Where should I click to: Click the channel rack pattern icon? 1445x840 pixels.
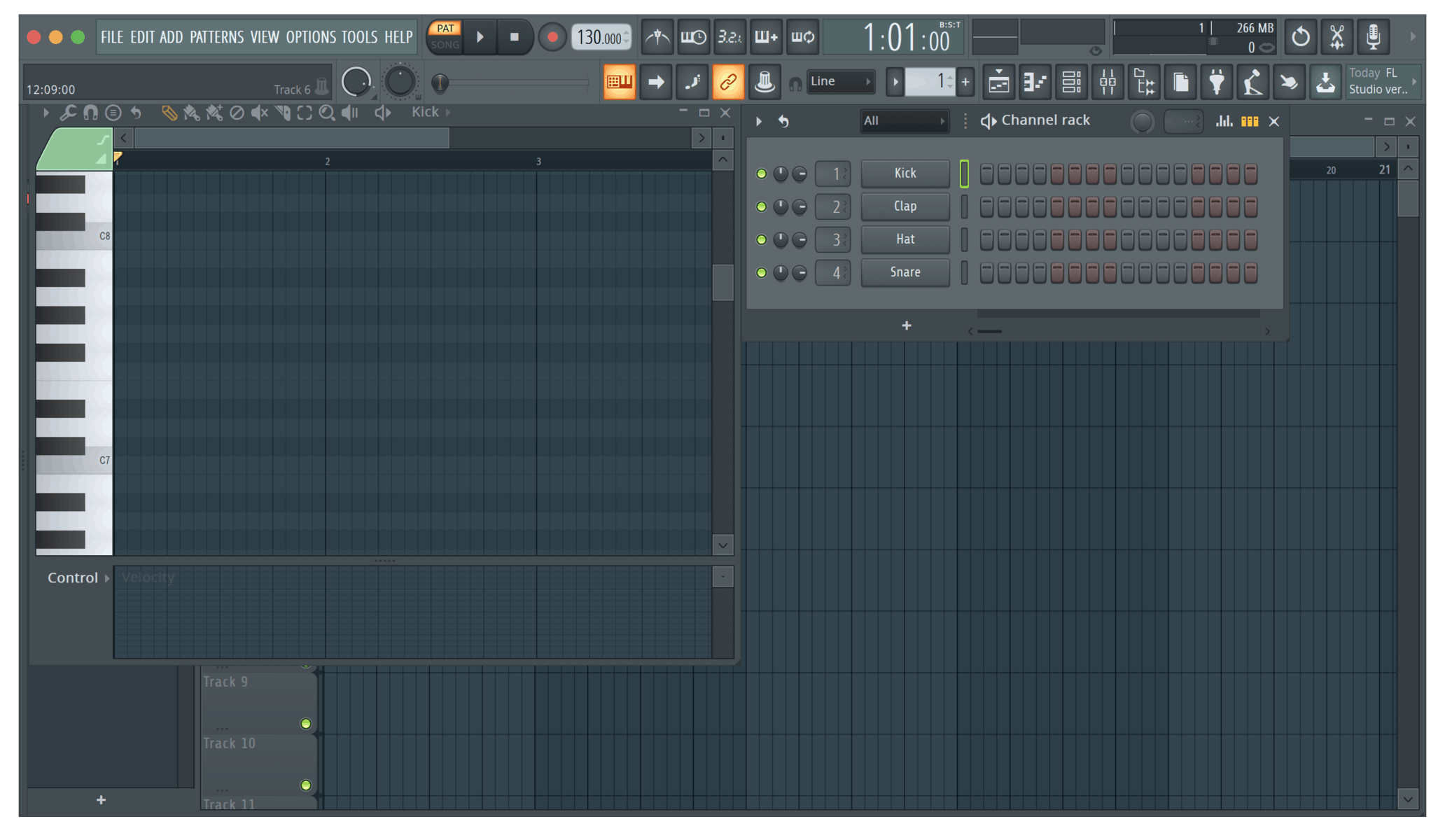[x=1248, y=120]
